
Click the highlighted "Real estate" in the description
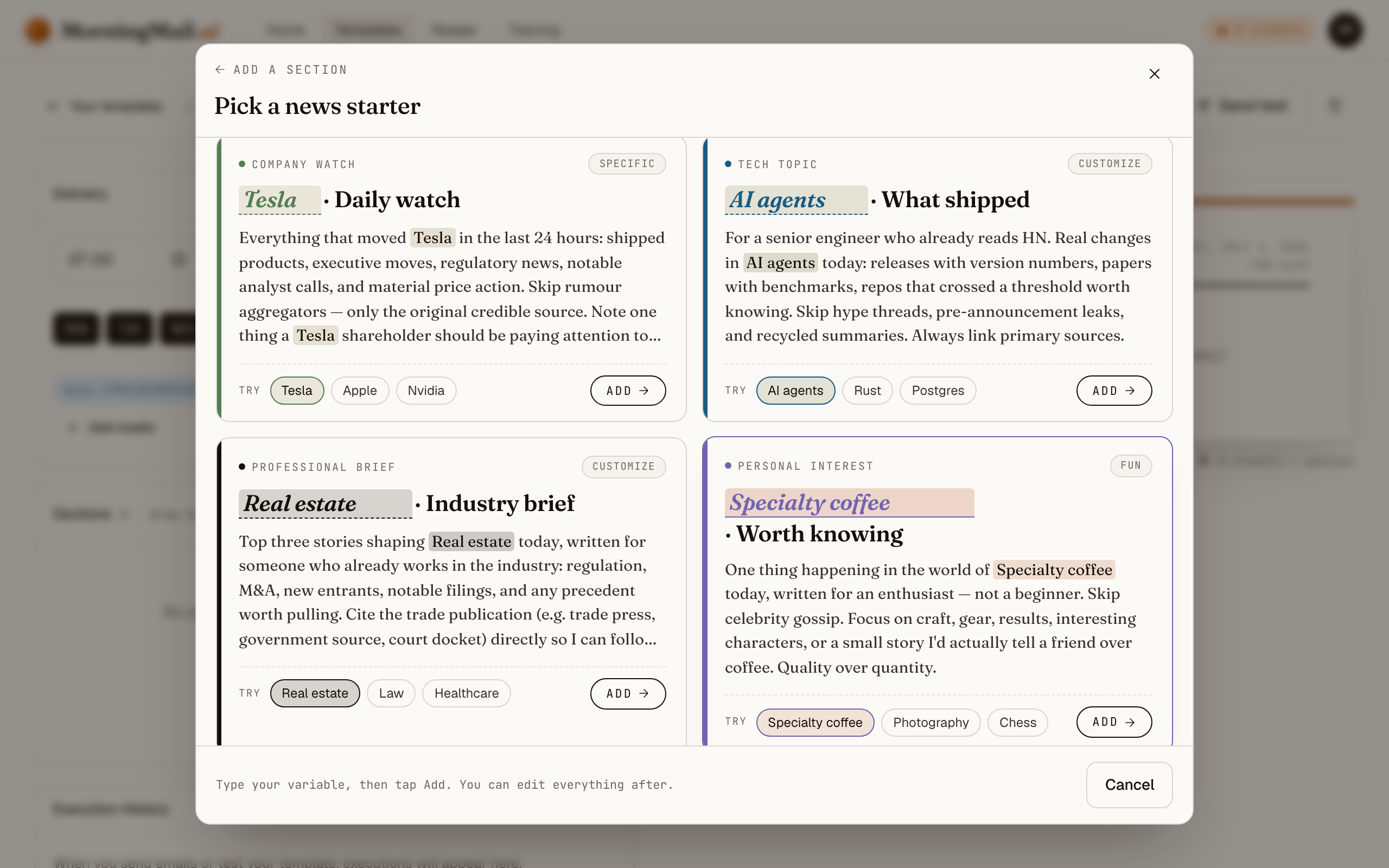[x=471, y=541]
